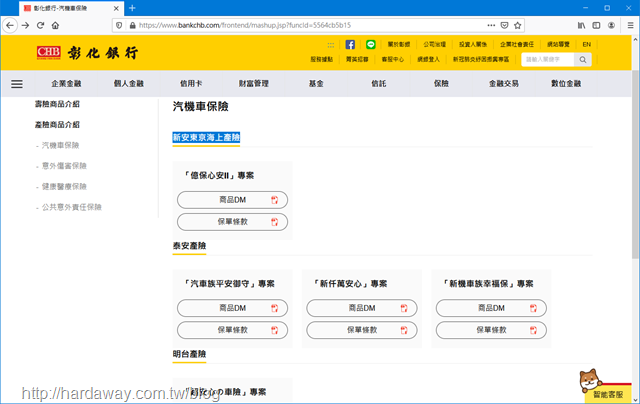The width and height of the screenshot is (640, 404).
Task: Click the highlighted 新安東京海上產險 heading
Action: point(206,138)
